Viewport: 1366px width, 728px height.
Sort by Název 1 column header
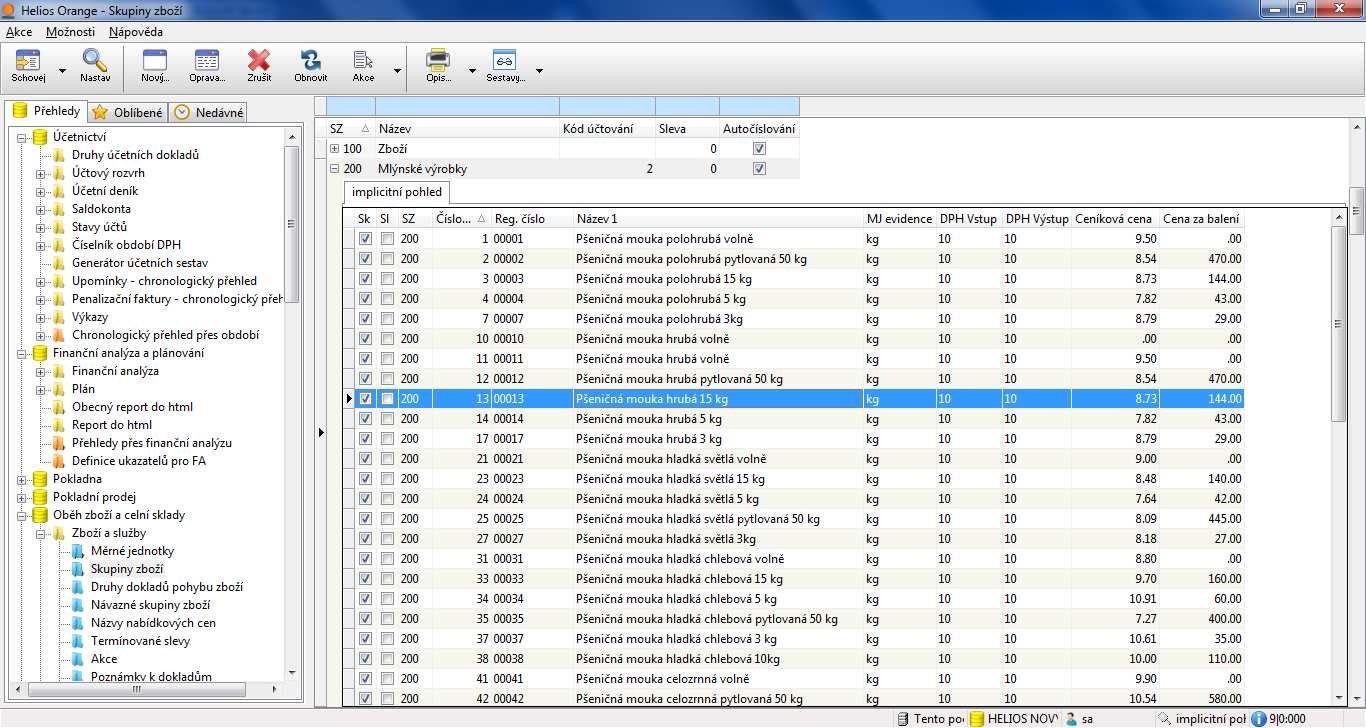[x=717, y=218]
